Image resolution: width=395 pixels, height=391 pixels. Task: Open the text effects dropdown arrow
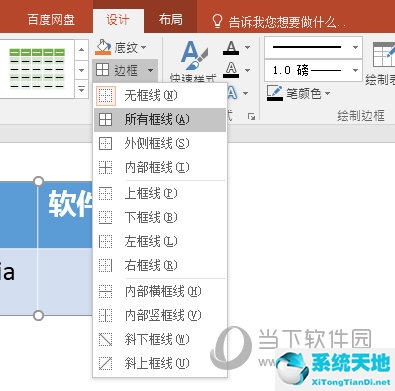click(x=246, y=93)
